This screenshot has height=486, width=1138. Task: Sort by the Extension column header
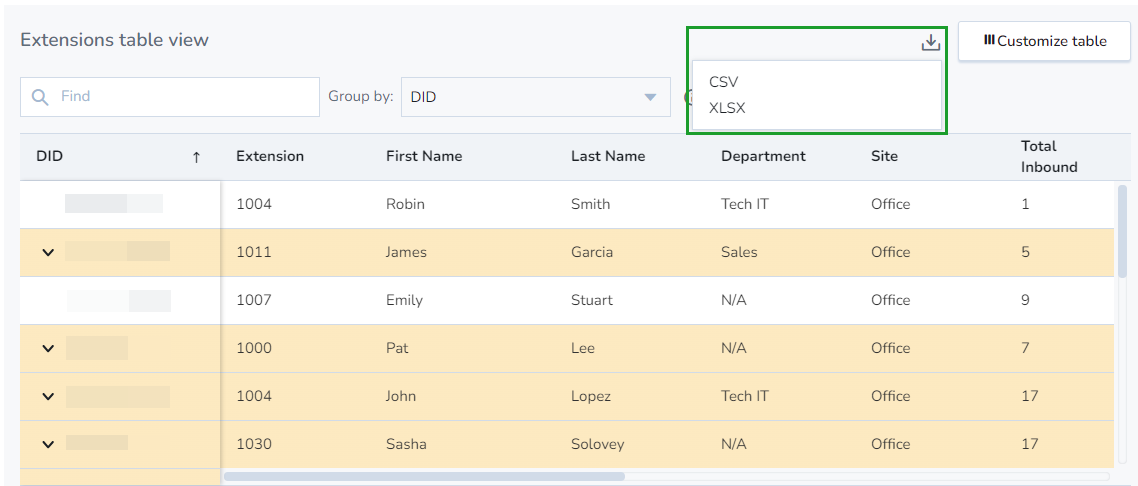270,156
